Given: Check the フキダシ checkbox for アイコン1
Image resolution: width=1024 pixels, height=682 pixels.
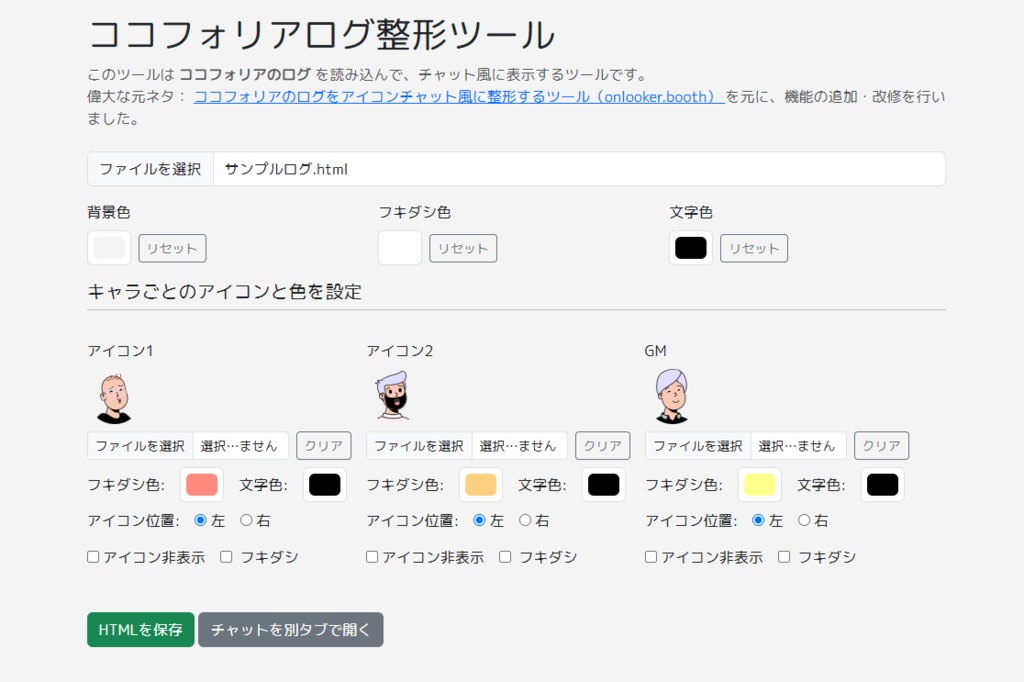Looking at the screenshot, I should [x=227, y=557].
